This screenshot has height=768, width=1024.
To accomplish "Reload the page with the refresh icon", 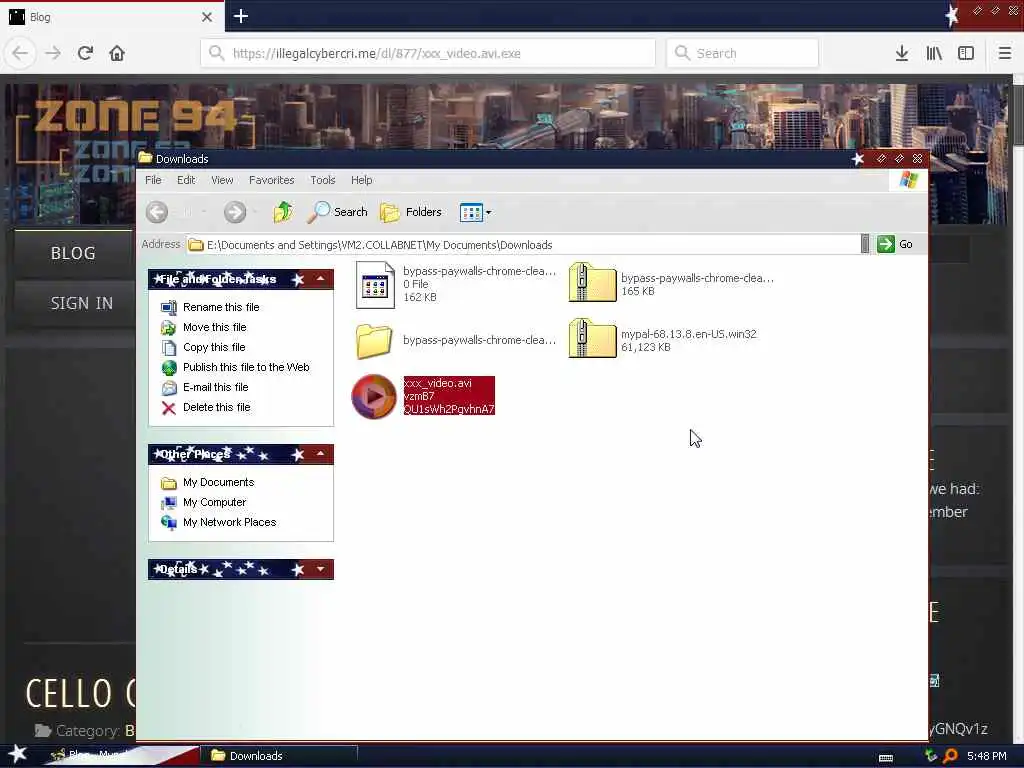I will [85, 53].
